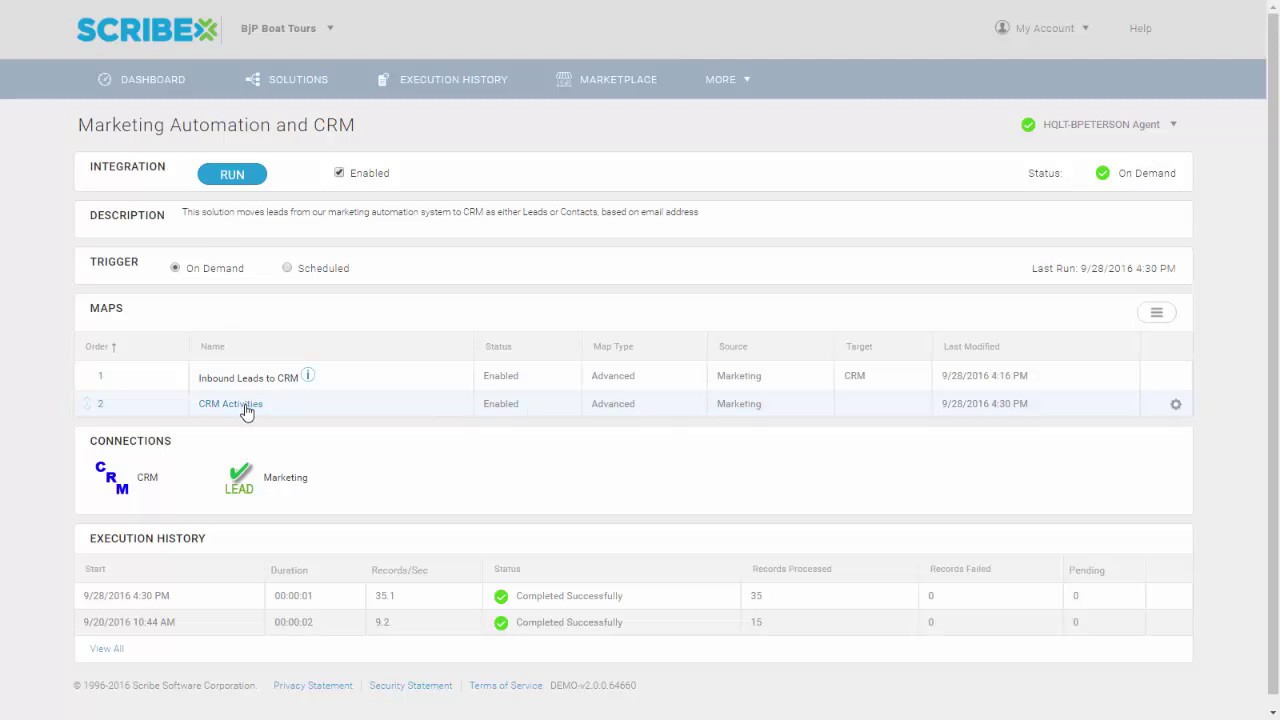This screenshot has width=1280, height=720.
Task: Click the agent green status check icon
Action: (1028, 125)
